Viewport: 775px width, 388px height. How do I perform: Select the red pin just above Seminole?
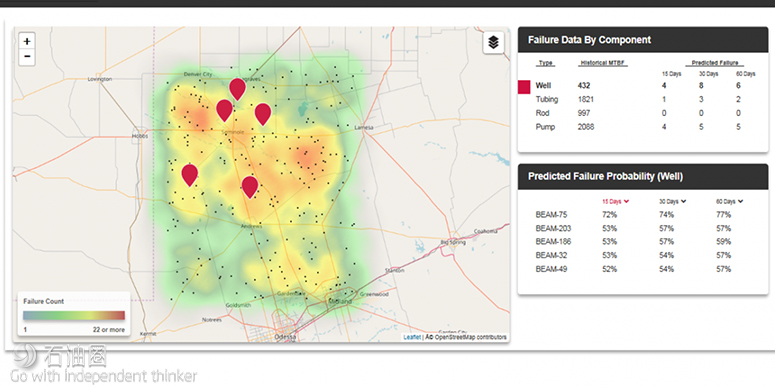point(224,110)
